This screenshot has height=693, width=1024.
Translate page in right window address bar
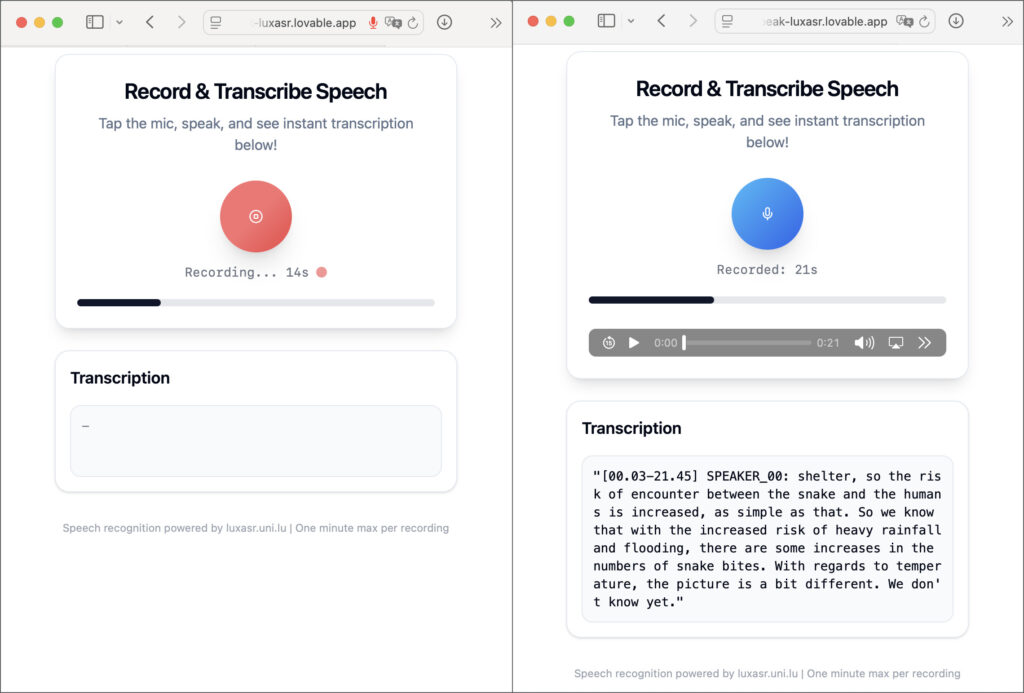pos(904,21)
